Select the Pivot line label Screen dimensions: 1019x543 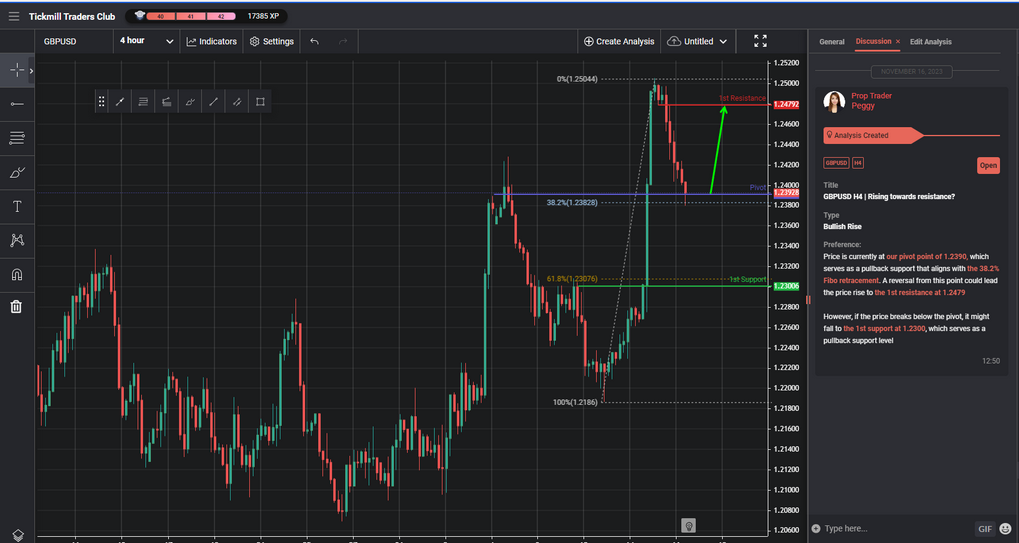tap(758, 187)
